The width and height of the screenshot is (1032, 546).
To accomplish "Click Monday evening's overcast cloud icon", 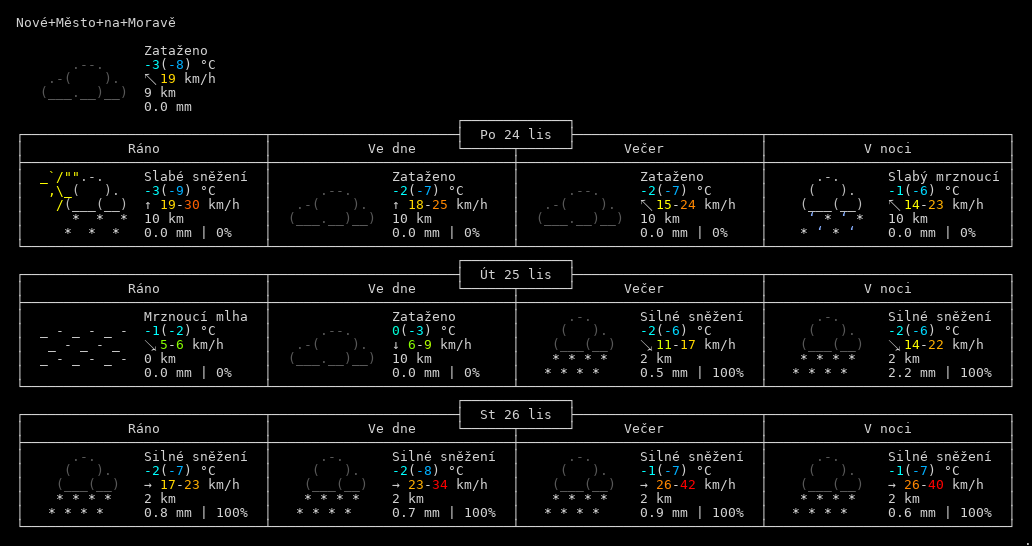I will tap(580, 205).
